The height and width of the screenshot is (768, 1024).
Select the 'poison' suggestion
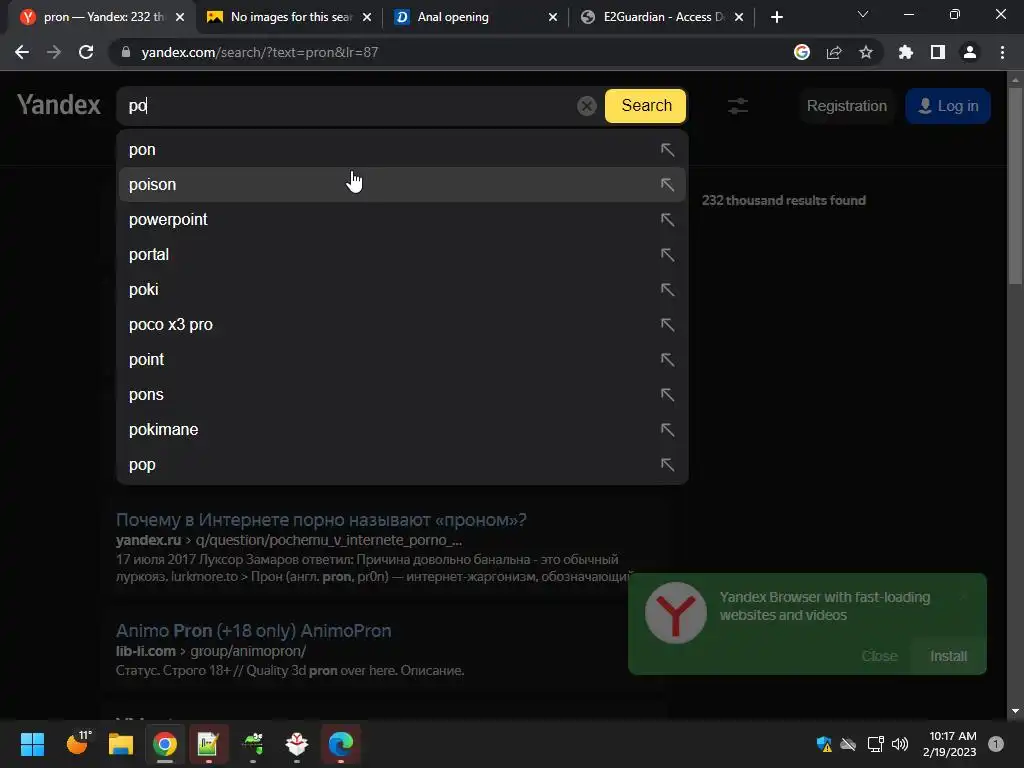pos(402,184)
